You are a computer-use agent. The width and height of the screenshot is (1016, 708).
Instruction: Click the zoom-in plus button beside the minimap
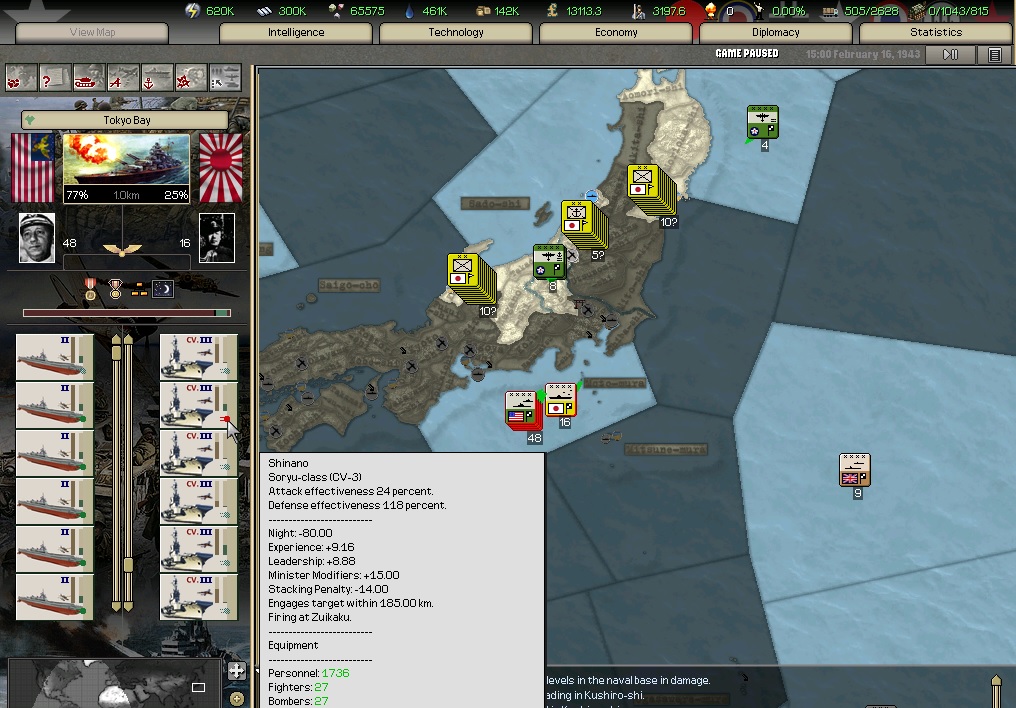click(237, 698)
